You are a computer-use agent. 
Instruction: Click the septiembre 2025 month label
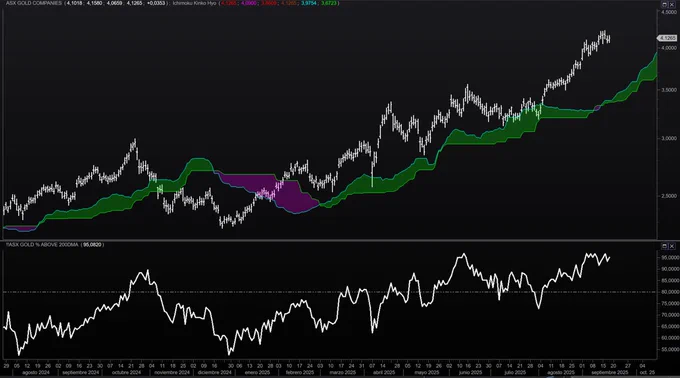pyautogui.click(x=609, y=373)
